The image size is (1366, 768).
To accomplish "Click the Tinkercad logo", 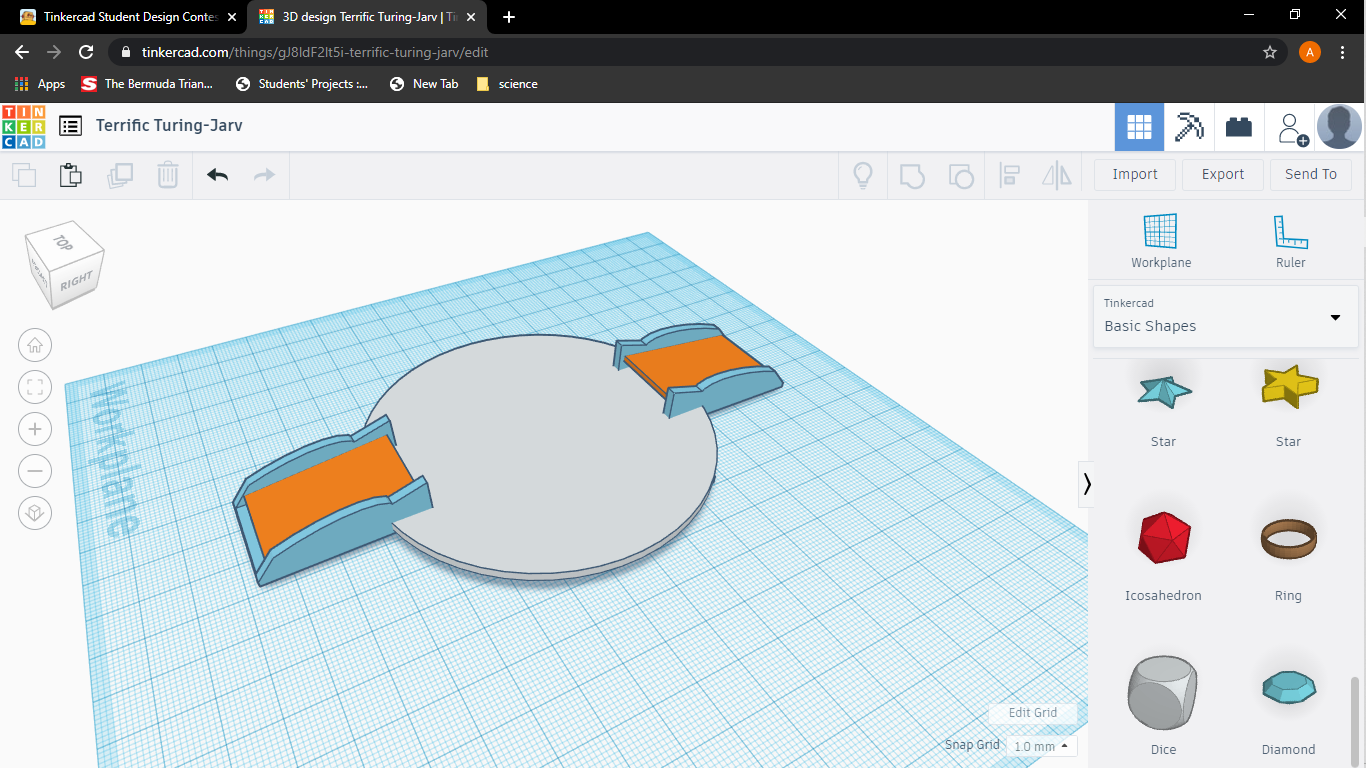I will click(24, 126).
